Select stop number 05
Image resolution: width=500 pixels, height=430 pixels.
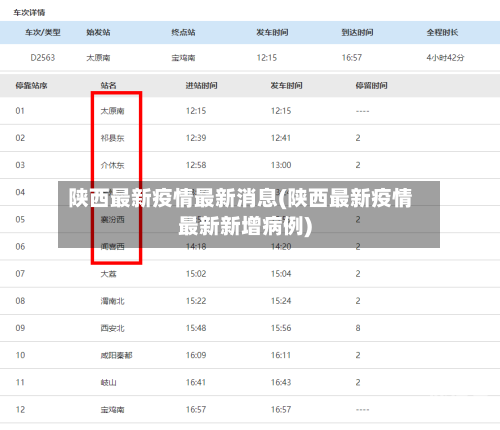20,219
